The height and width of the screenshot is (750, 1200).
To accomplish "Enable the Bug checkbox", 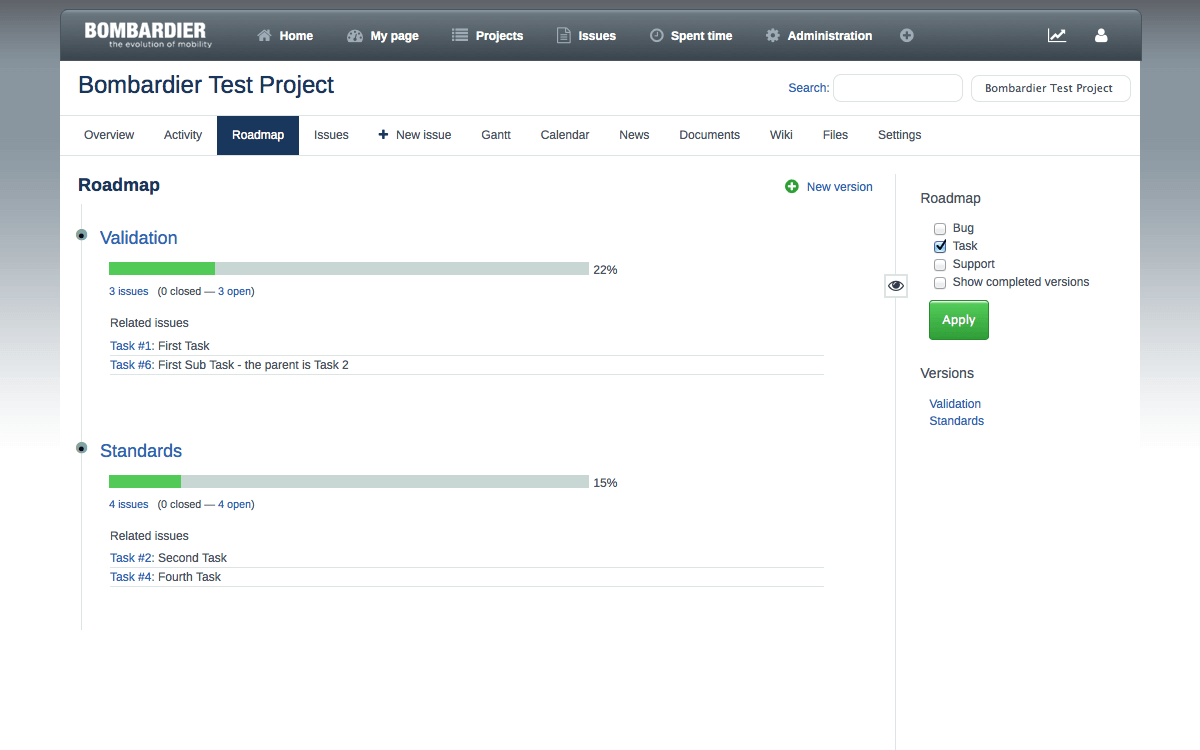I will click(940, 228).
